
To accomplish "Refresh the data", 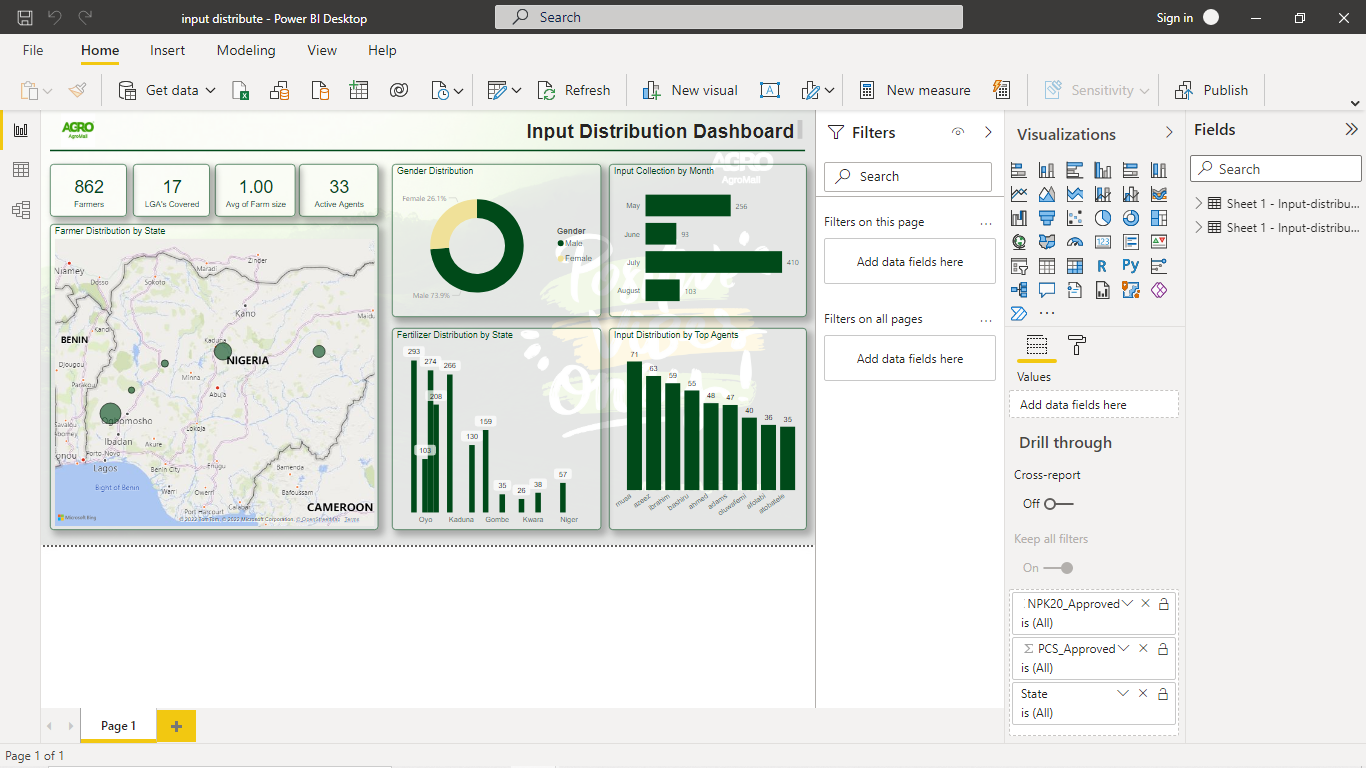I will point(574,90).
